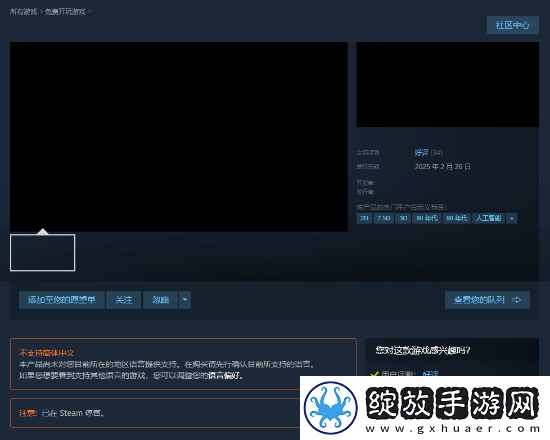Image resolution: width=550 pixels, height=440 pixels.
Task: Click the 好评 review summary link
Action: click(421, 153)
